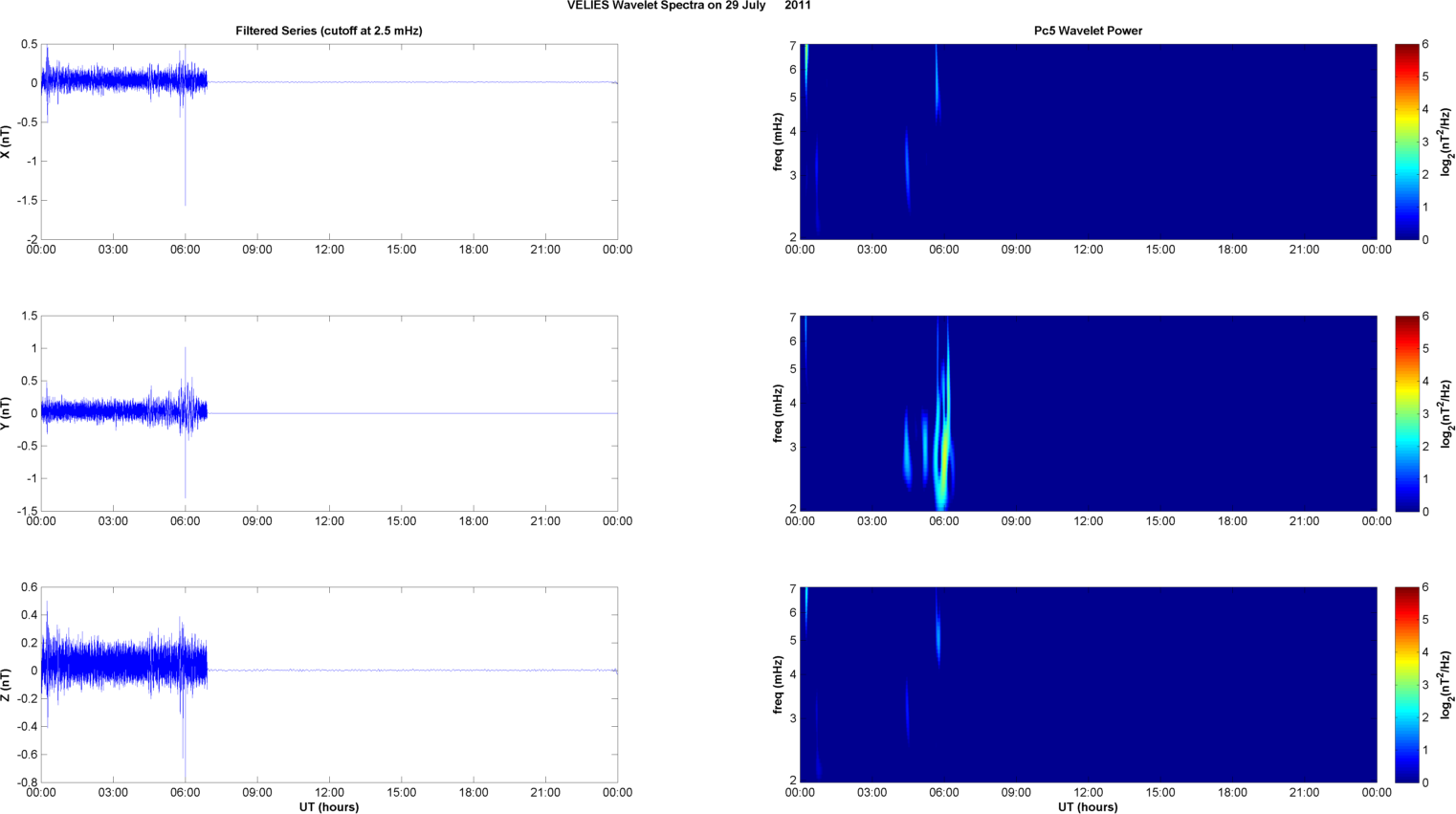Select the Y component filtered series waveform
Viewport: 1456px width, 814px height.
(124, 412)
